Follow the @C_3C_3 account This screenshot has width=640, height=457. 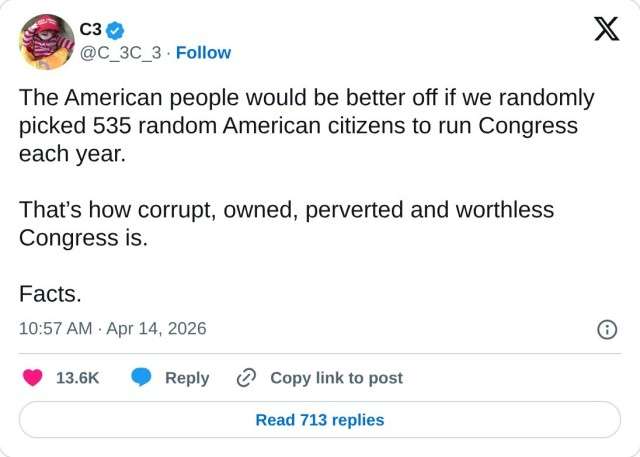point(203,52)
